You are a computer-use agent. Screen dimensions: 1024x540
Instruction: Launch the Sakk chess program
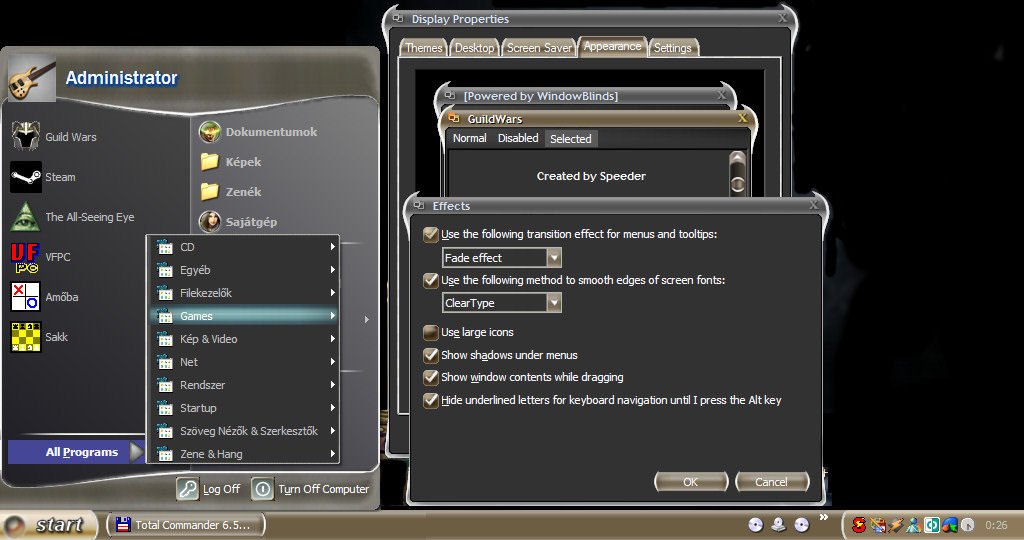coord(56,337)
